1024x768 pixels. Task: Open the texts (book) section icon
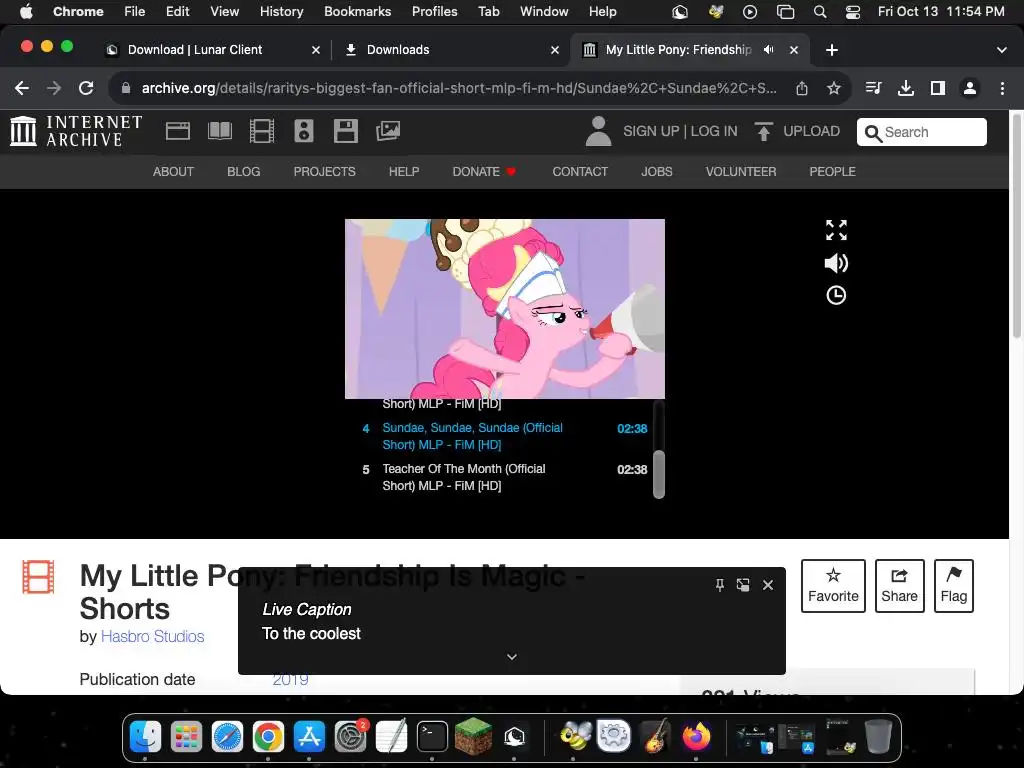click(x=219, y=131)
